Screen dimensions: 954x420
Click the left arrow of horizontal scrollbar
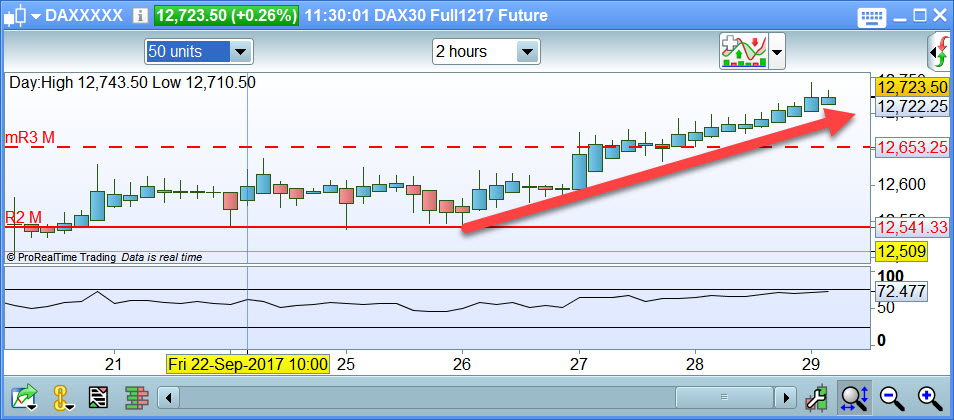click(x=169, y=397)
